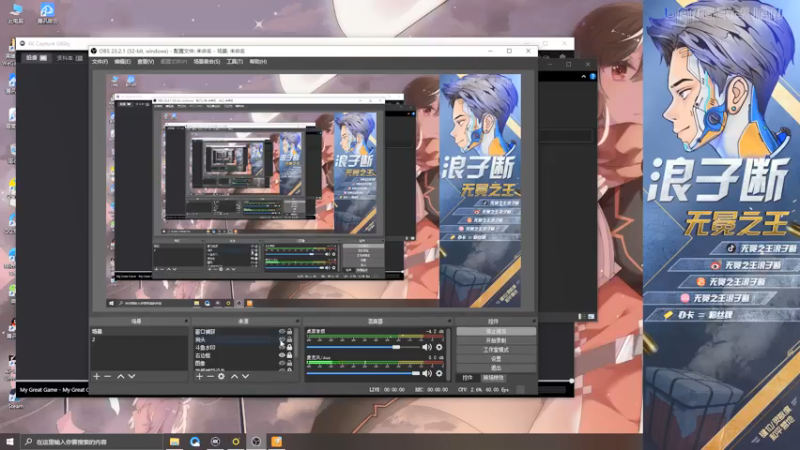
Task: Open the Windows Start menu
Action: (x=10, y=442)
